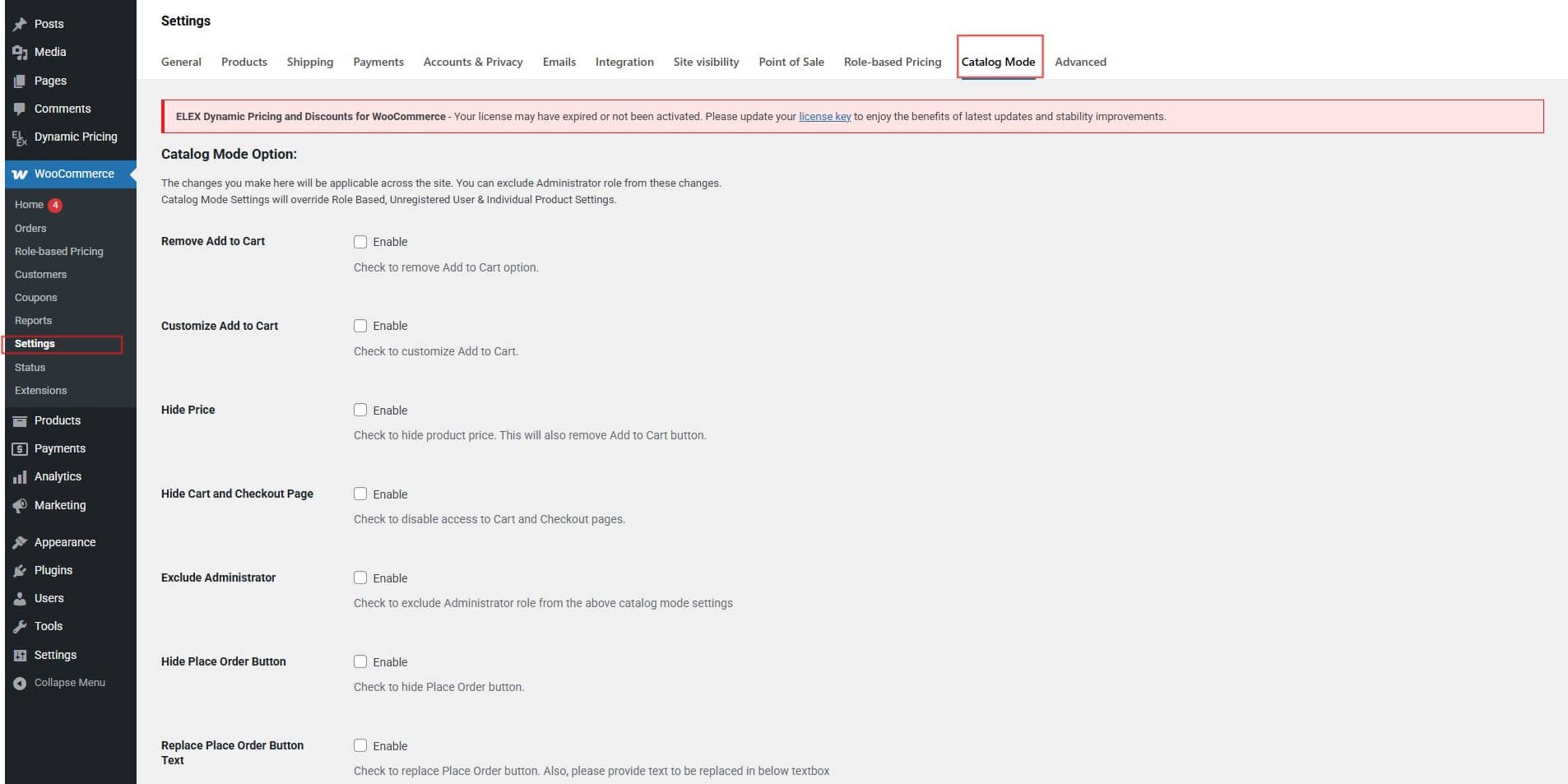Go to Customers in WooCommerce menu
The width and height of the screenshot is (1568, 784).
coord(40,274)
